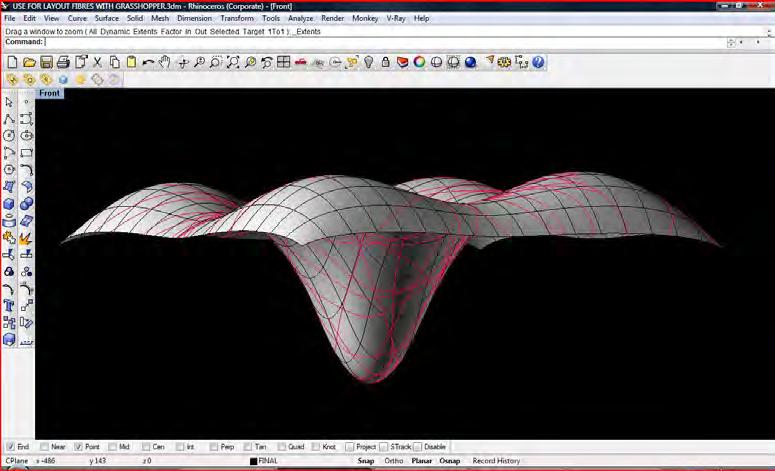
Task: Select the pointer arrow tool
Action: [9, 102]
